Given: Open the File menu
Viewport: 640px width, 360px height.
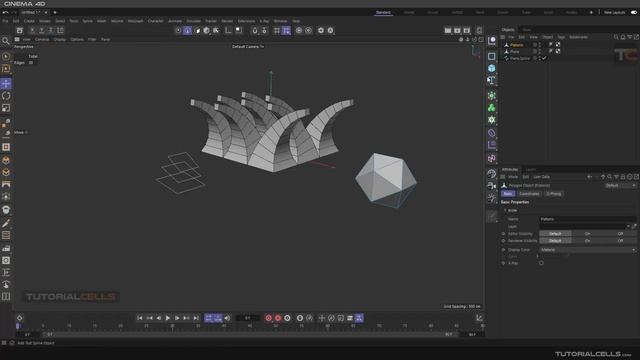Looking at the screenshot, I should click(x=5, y=21).
